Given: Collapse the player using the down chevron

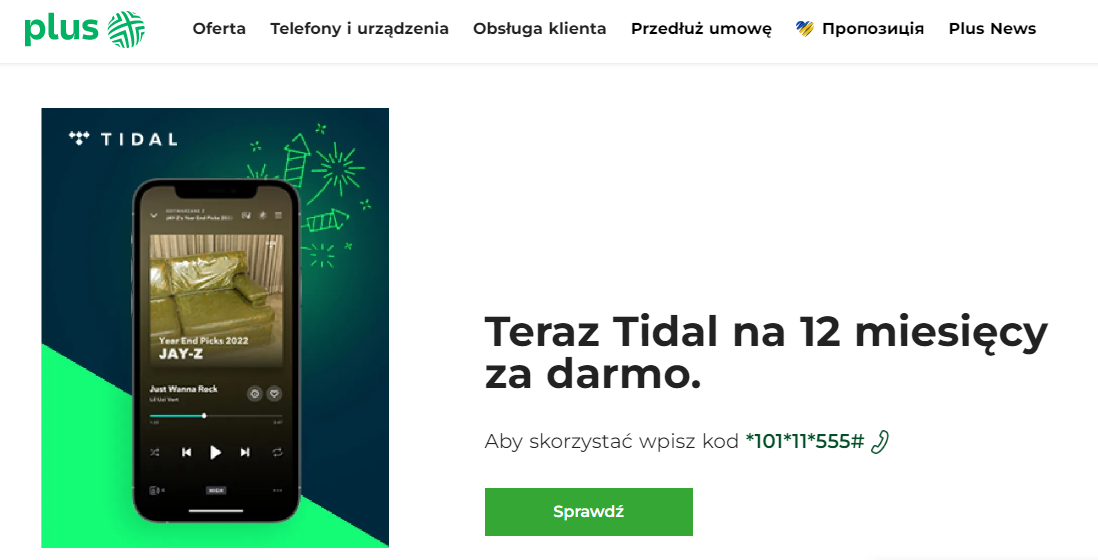Looking at the screenshot, I should click(x=154, y=216).
